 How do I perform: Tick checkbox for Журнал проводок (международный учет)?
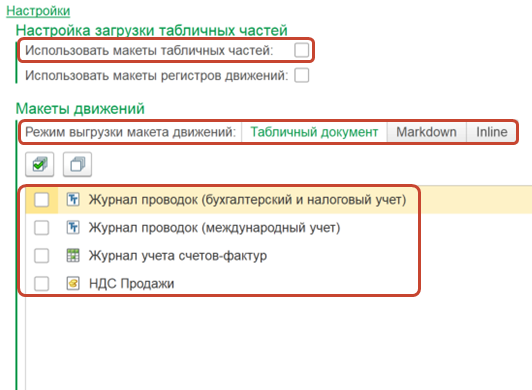coord(41,227)
